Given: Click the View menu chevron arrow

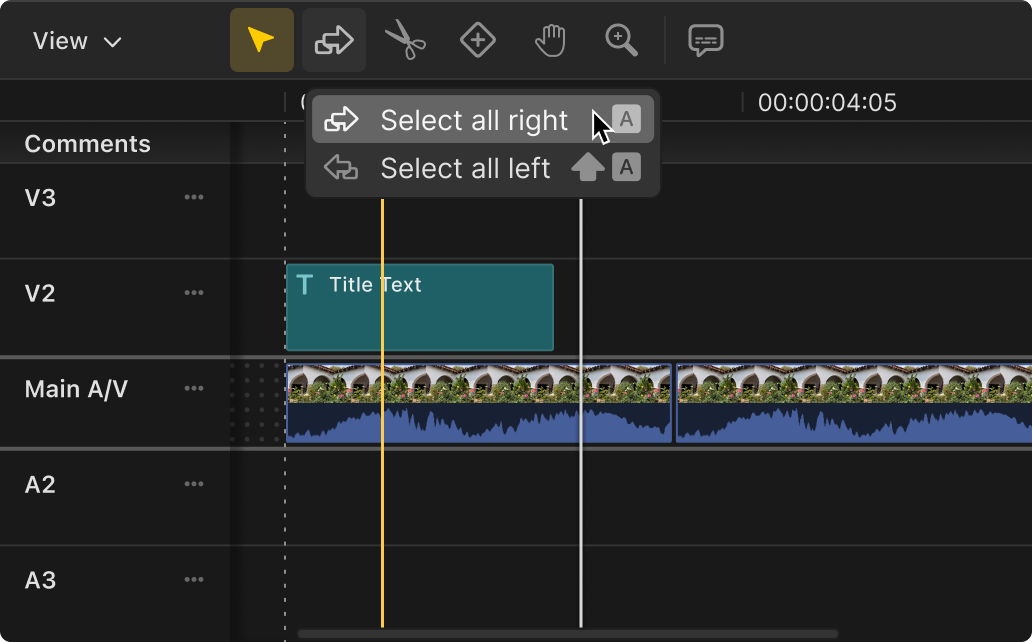Looking at the screenshot, I should click(x=113, y=42).
